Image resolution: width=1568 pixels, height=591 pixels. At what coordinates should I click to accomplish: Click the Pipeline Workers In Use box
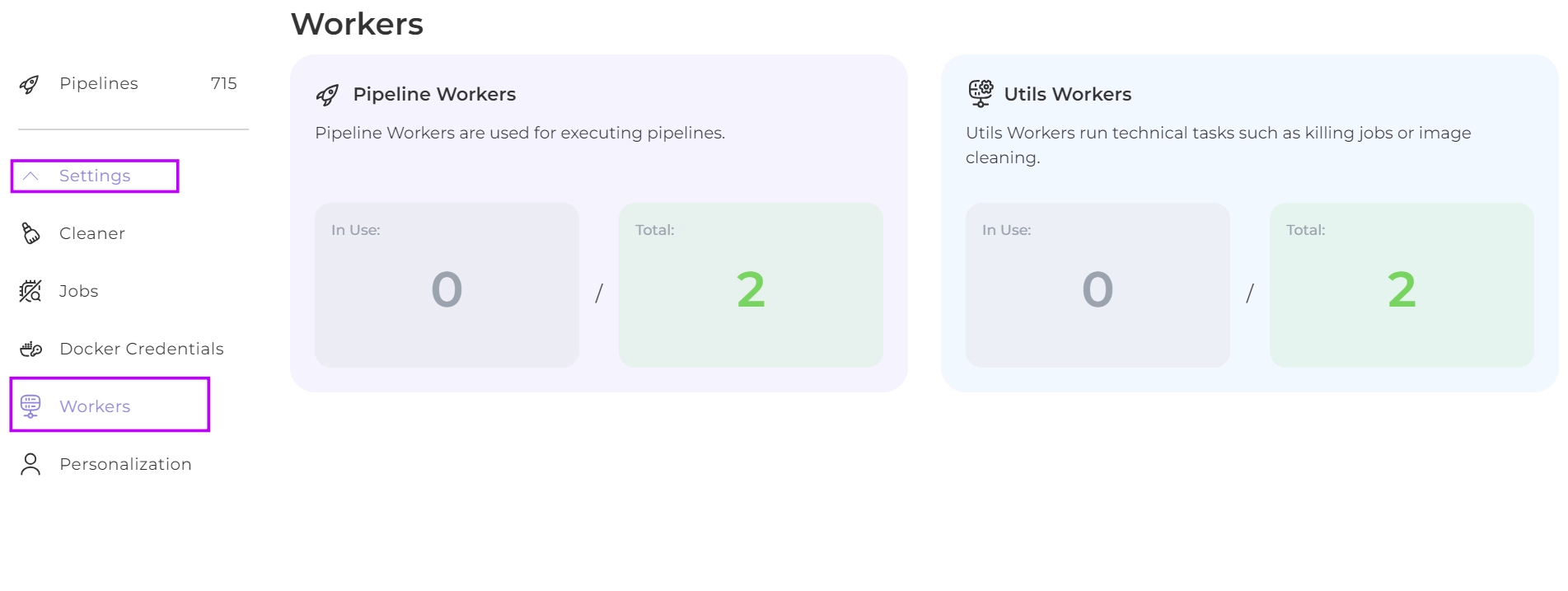[447, 285]
